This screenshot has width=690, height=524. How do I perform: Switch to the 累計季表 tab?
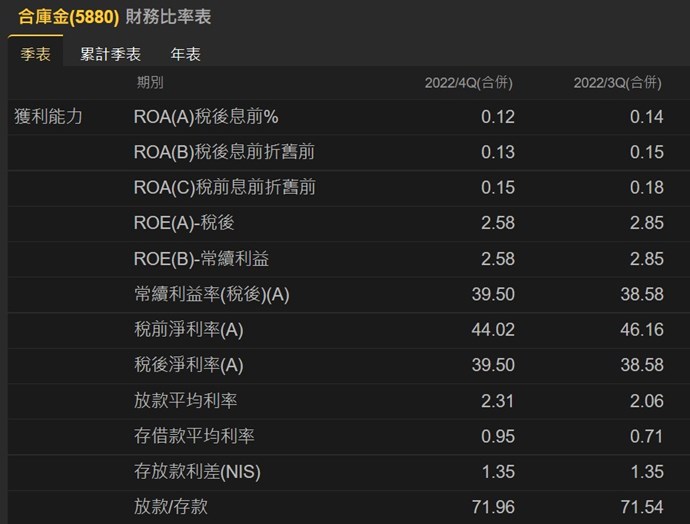click(x=110, y=54)
